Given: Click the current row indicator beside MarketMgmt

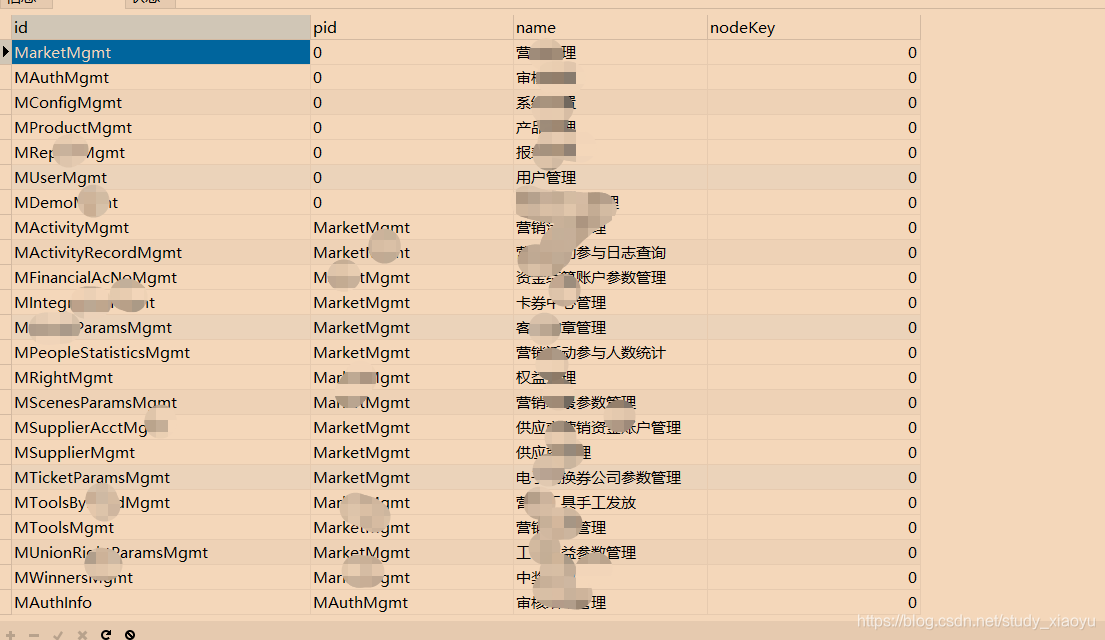Looking at the screenshot, I should (x=6, y=52).
